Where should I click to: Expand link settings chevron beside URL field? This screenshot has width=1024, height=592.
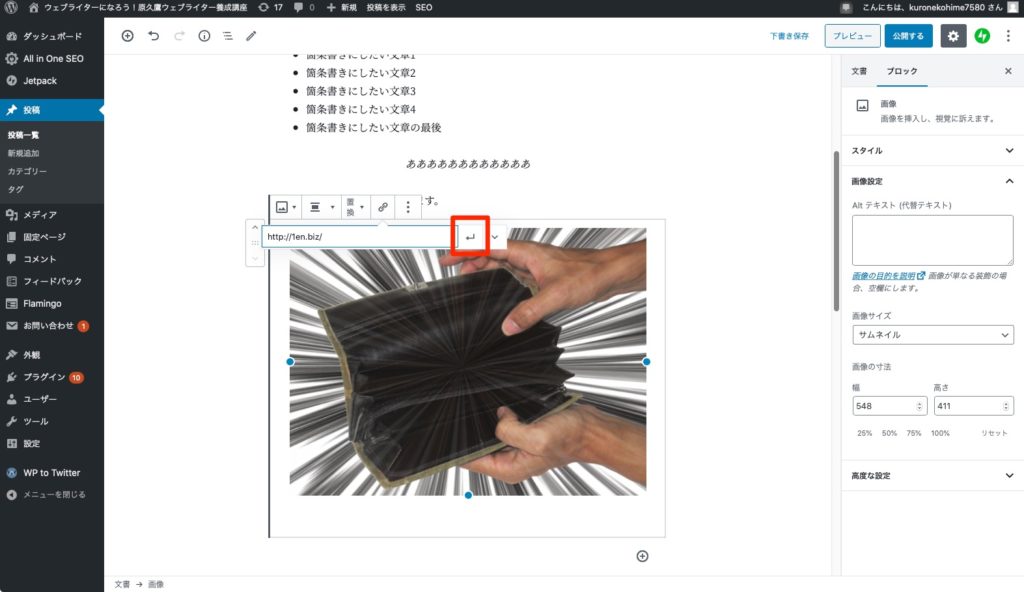point(495,237)
